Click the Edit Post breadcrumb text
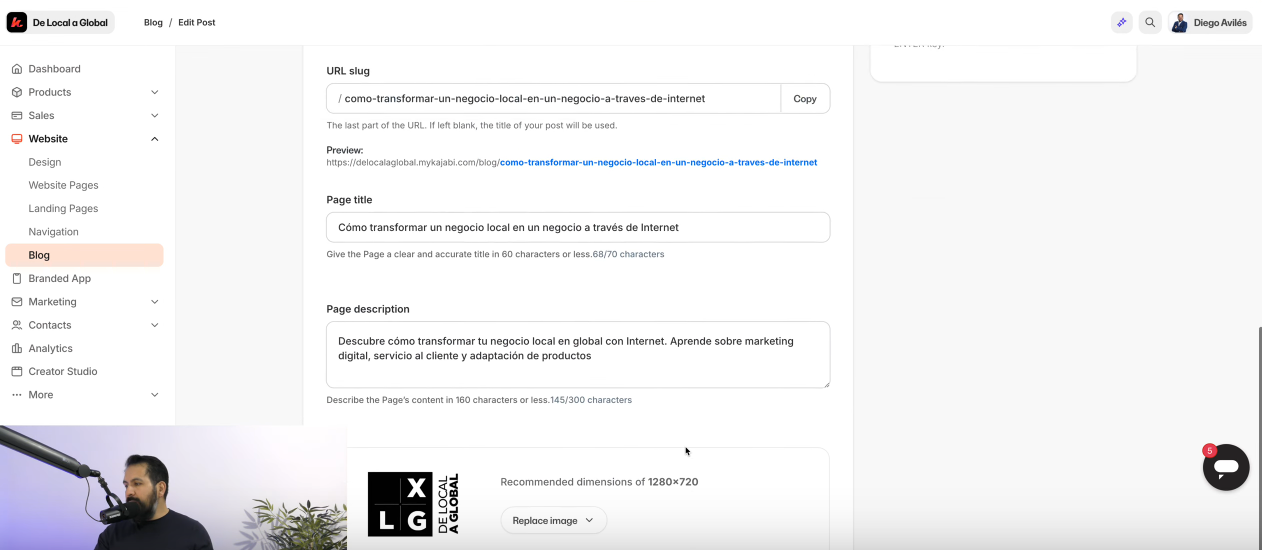 coord(197,22)
